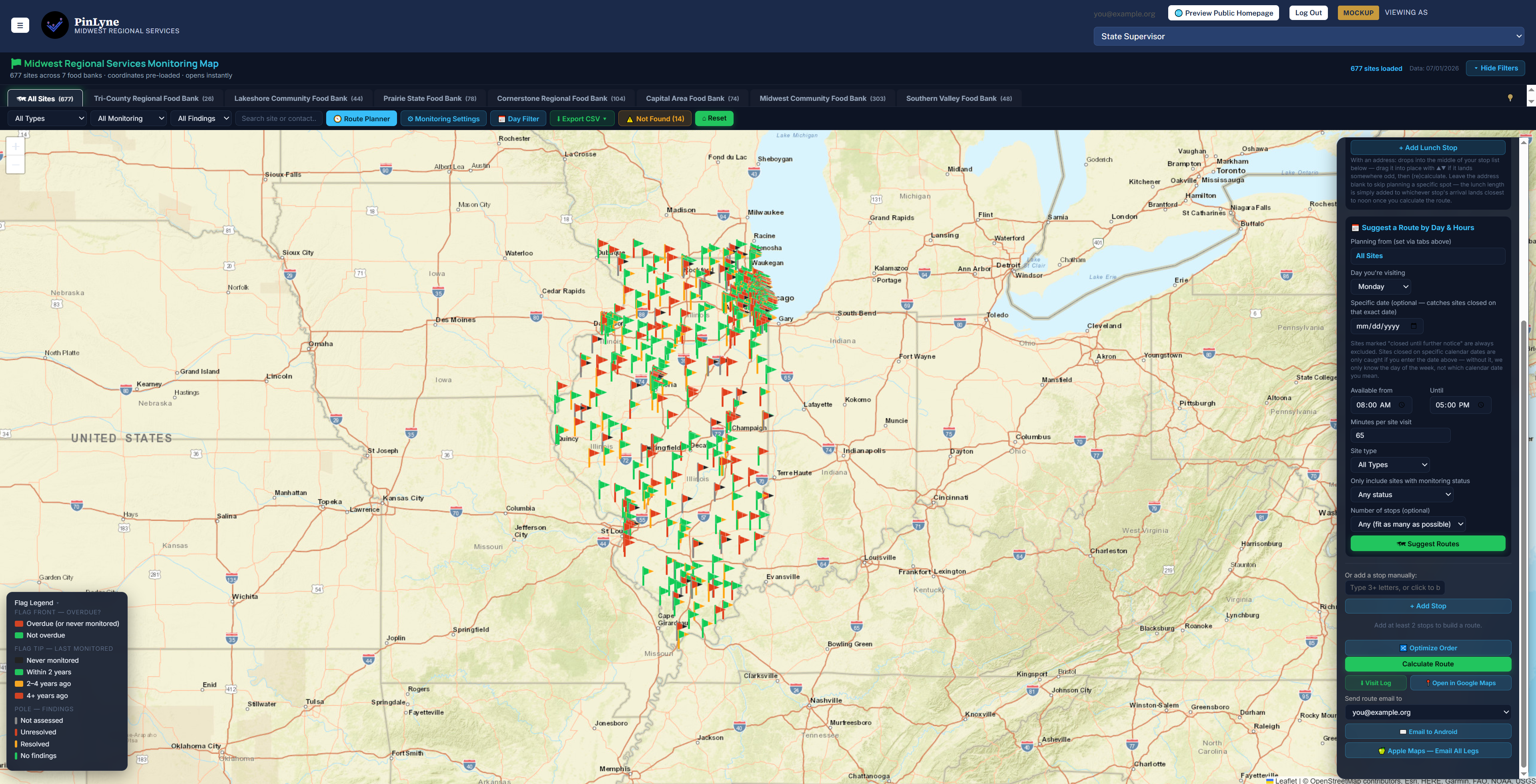Click the Specific date input field
The image size is (1536, 784).
[x=1386, y=326]
